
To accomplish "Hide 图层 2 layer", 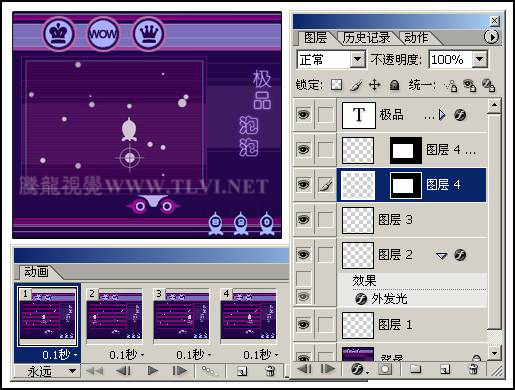I will tap(303, 255).
